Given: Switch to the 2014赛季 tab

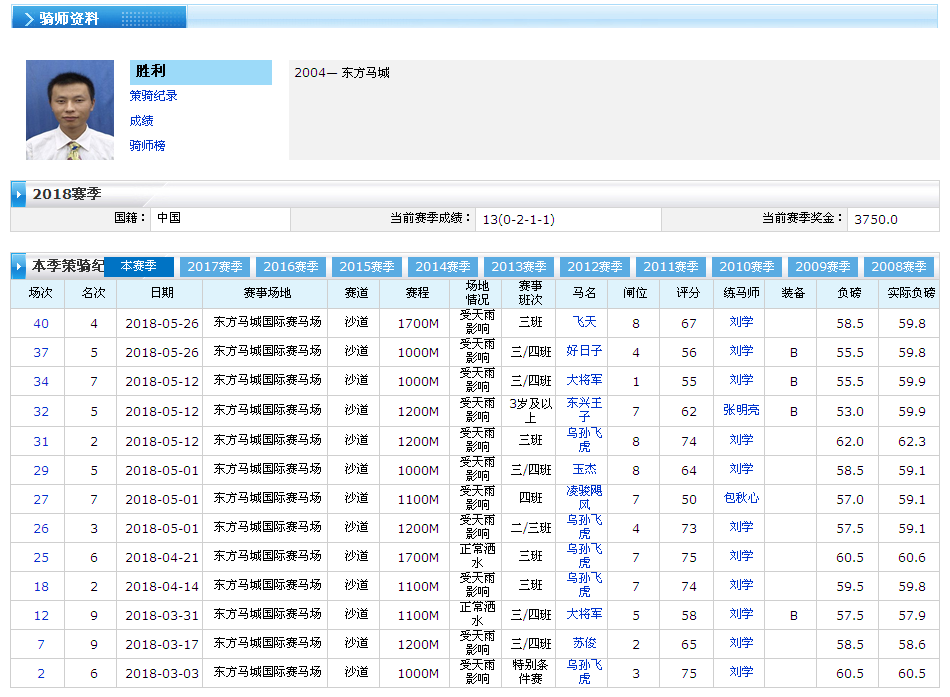Looking at the screenshot, I should click(x=443, y=267).
